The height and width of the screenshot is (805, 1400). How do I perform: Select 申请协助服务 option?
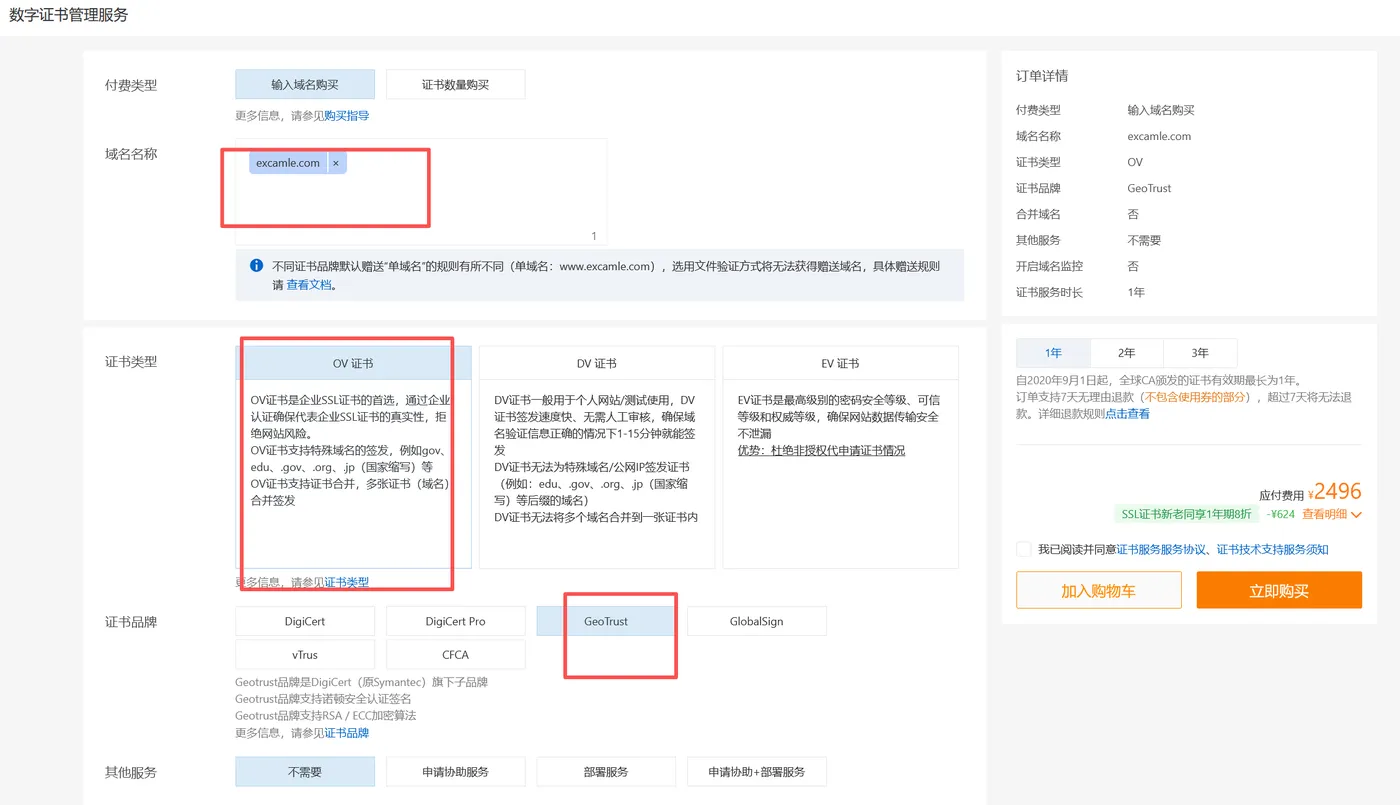(x=455, y=772)
